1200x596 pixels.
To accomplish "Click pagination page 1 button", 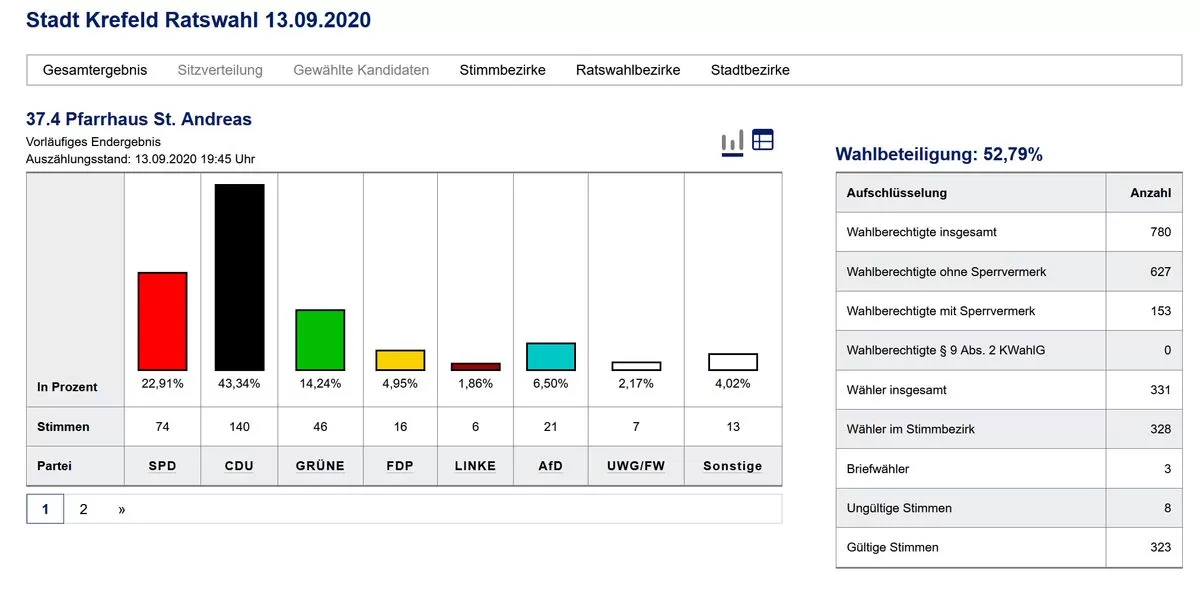I will click(x=45, y=509).
